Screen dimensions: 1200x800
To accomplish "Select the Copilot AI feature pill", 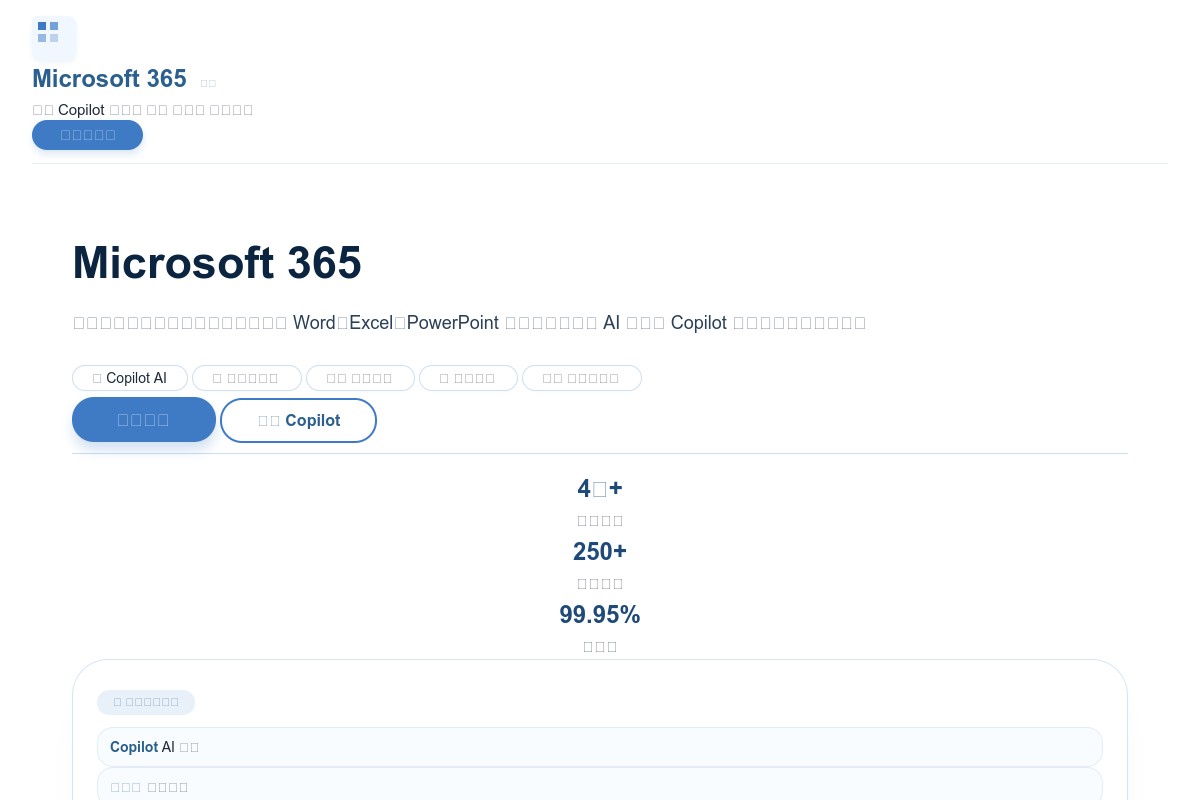I will (130, 378).
